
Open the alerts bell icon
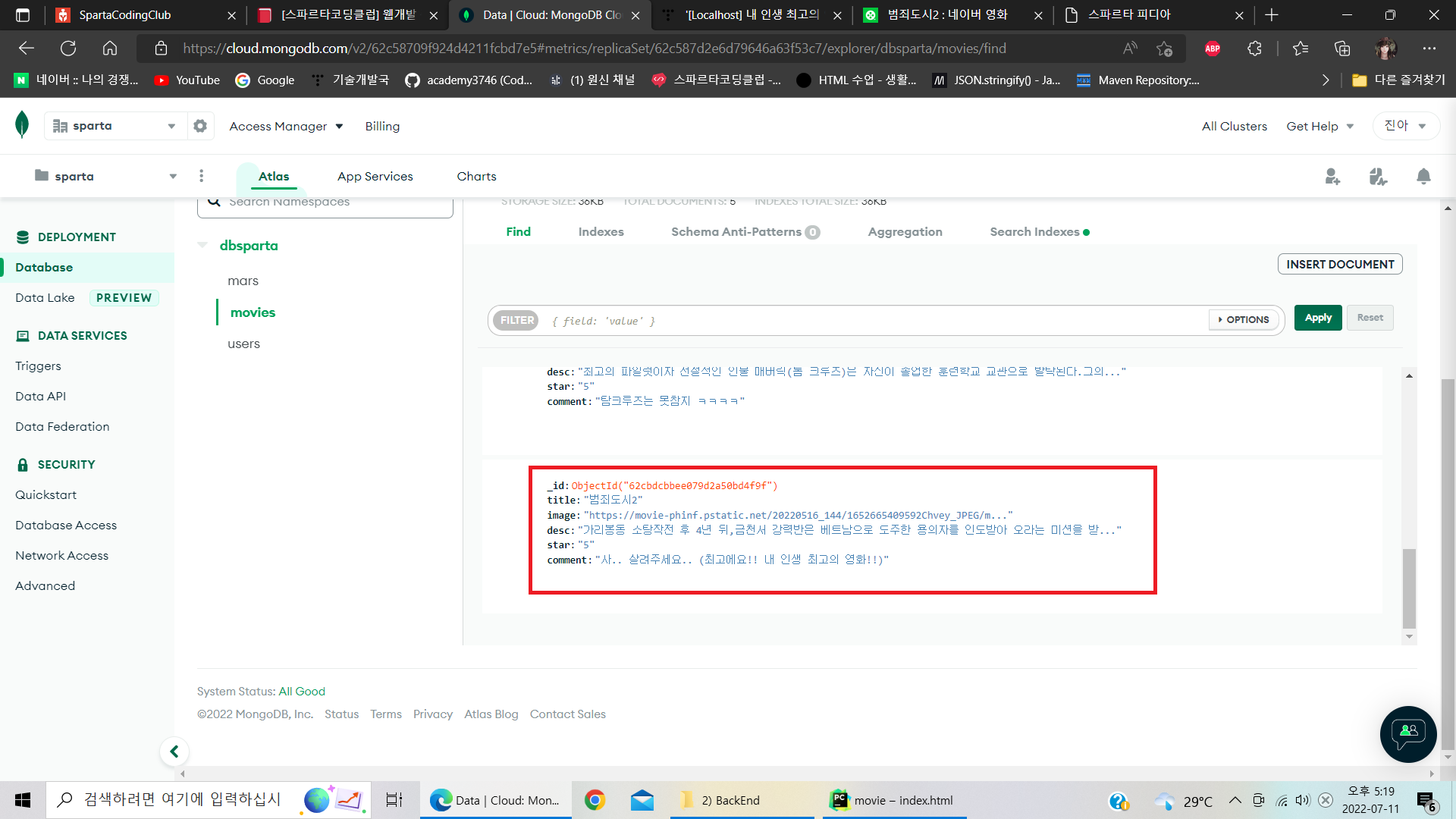1423,177
